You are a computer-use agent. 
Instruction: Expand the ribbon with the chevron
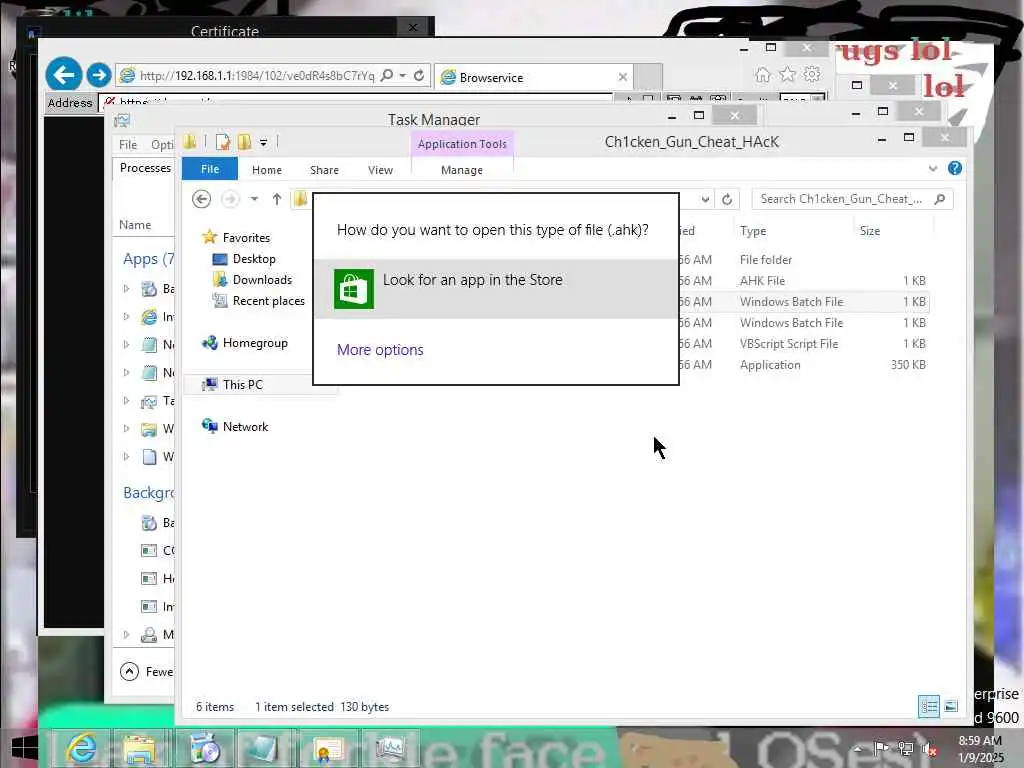(933, 168)
